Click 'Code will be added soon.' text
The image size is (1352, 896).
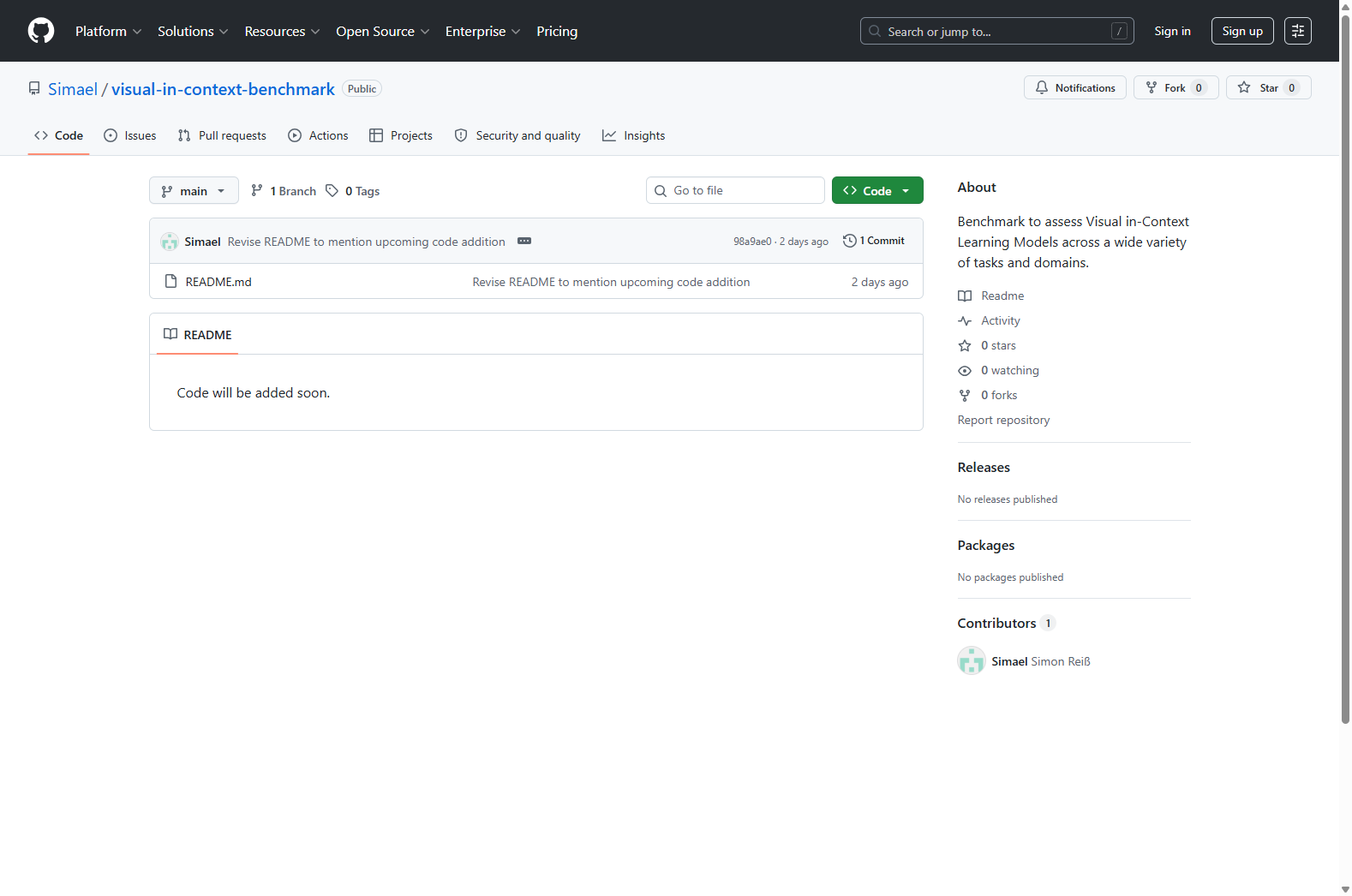[254, 392]
